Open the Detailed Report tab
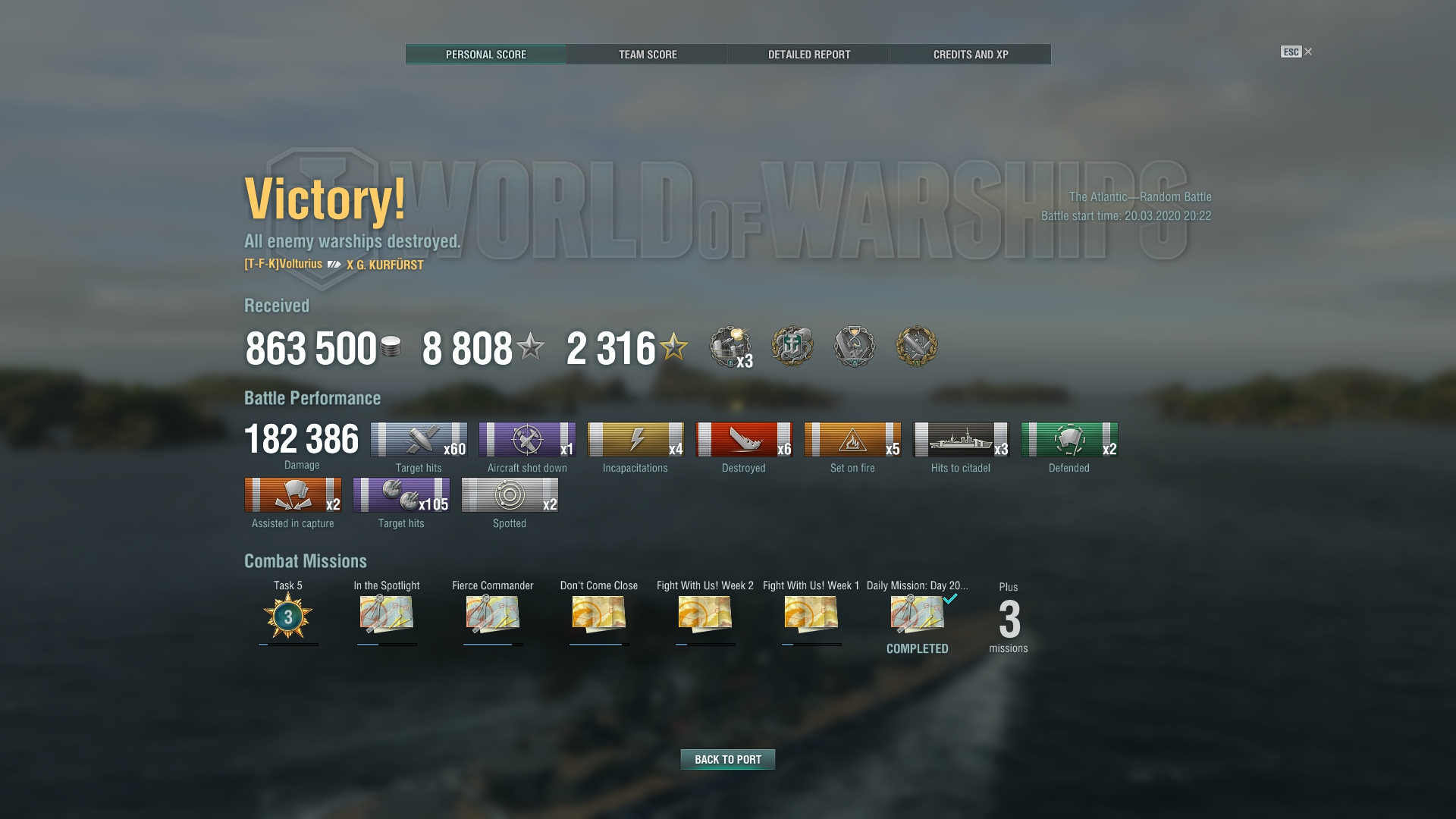Screen dimensions: 1456x819 (x=809, y=55)
